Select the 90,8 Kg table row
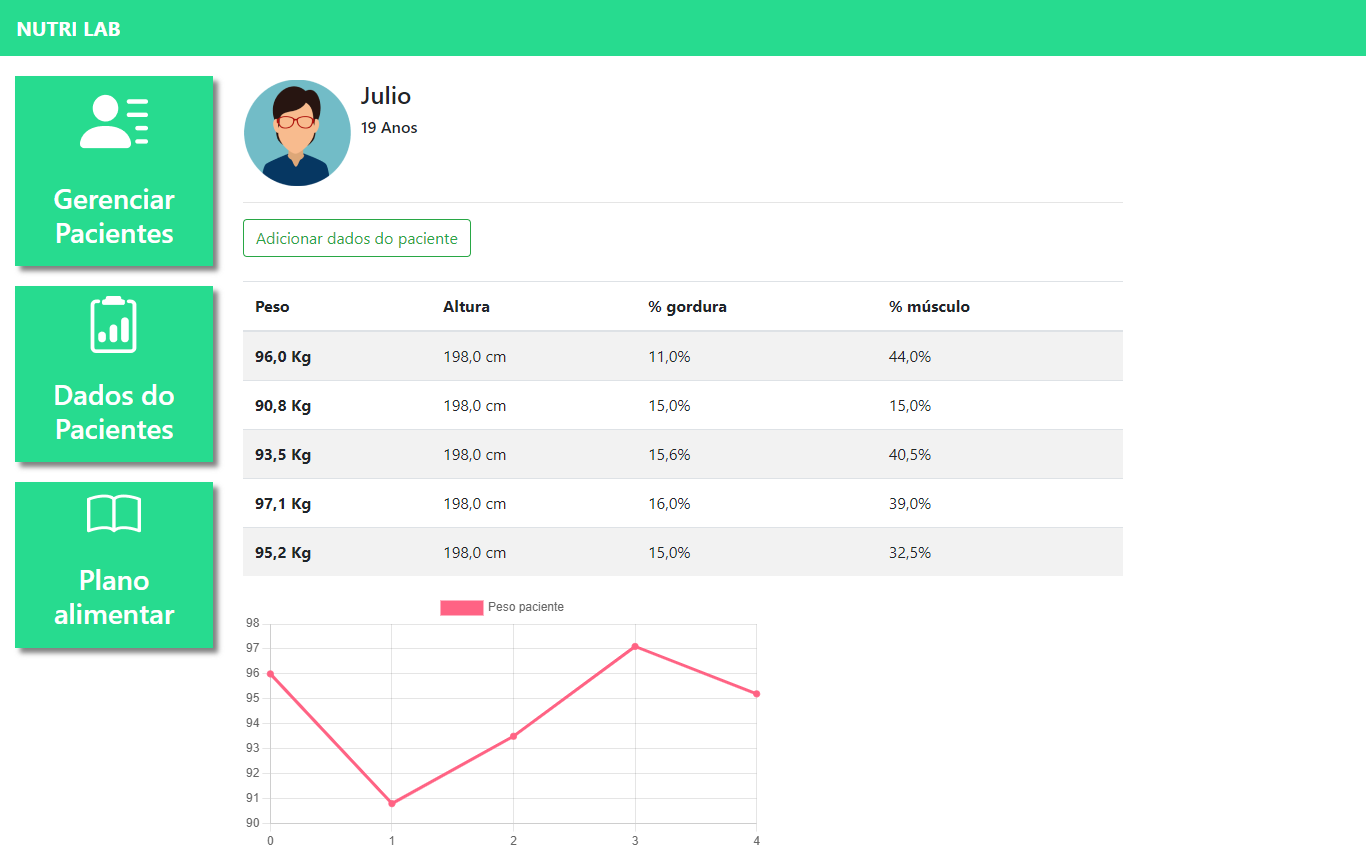This screenshot has width=1366, height=852. click(682, 405)
